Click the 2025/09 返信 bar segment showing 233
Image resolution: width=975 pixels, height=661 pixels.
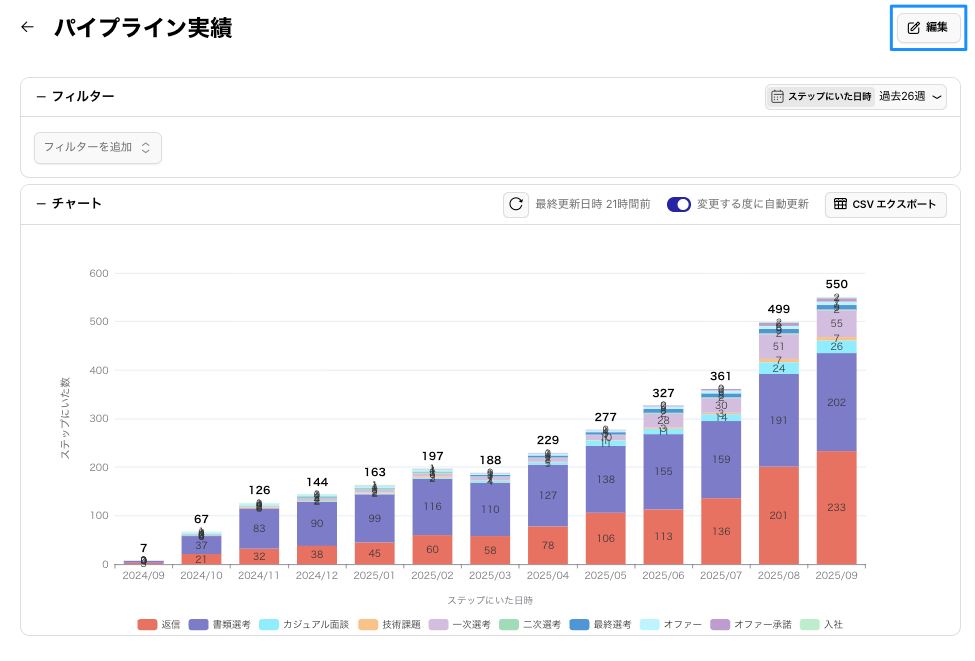coord(836,507)
